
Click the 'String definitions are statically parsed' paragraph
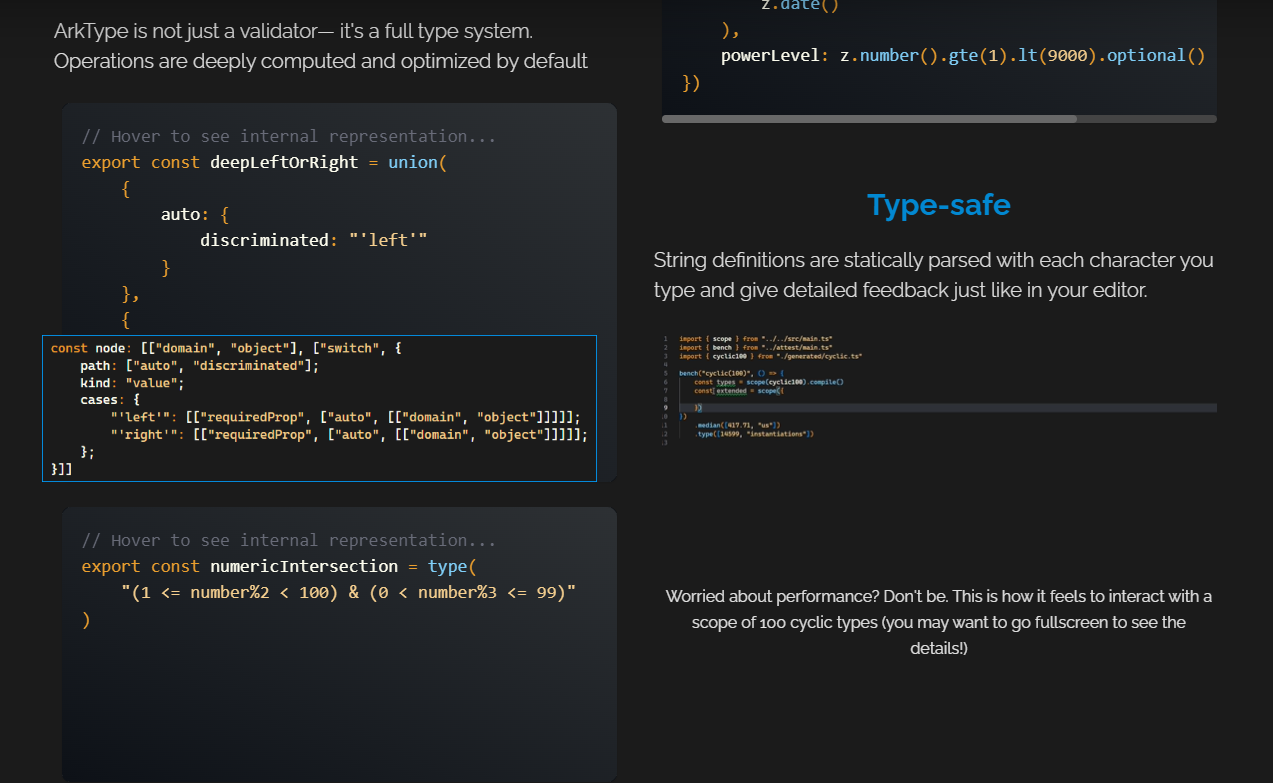933,275
